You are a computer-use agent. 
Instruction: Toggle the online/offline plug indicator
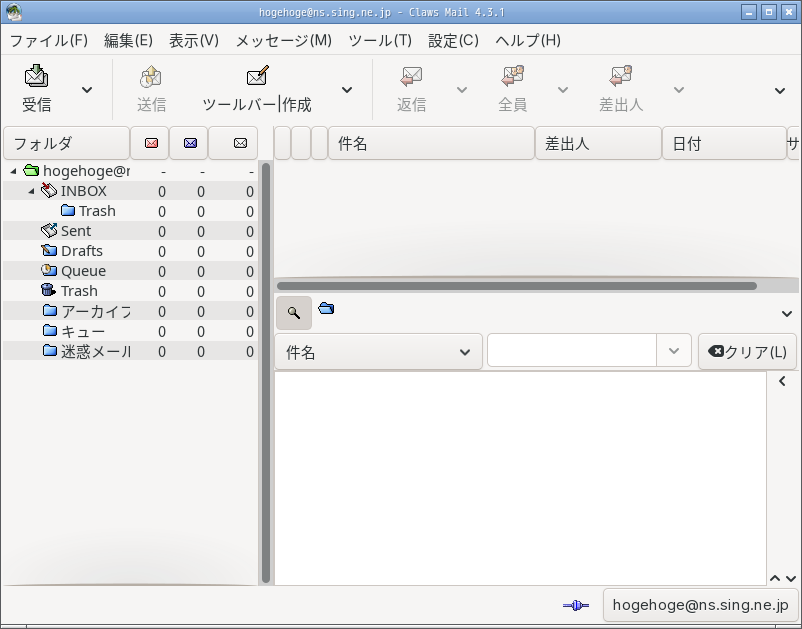(575, 605)
